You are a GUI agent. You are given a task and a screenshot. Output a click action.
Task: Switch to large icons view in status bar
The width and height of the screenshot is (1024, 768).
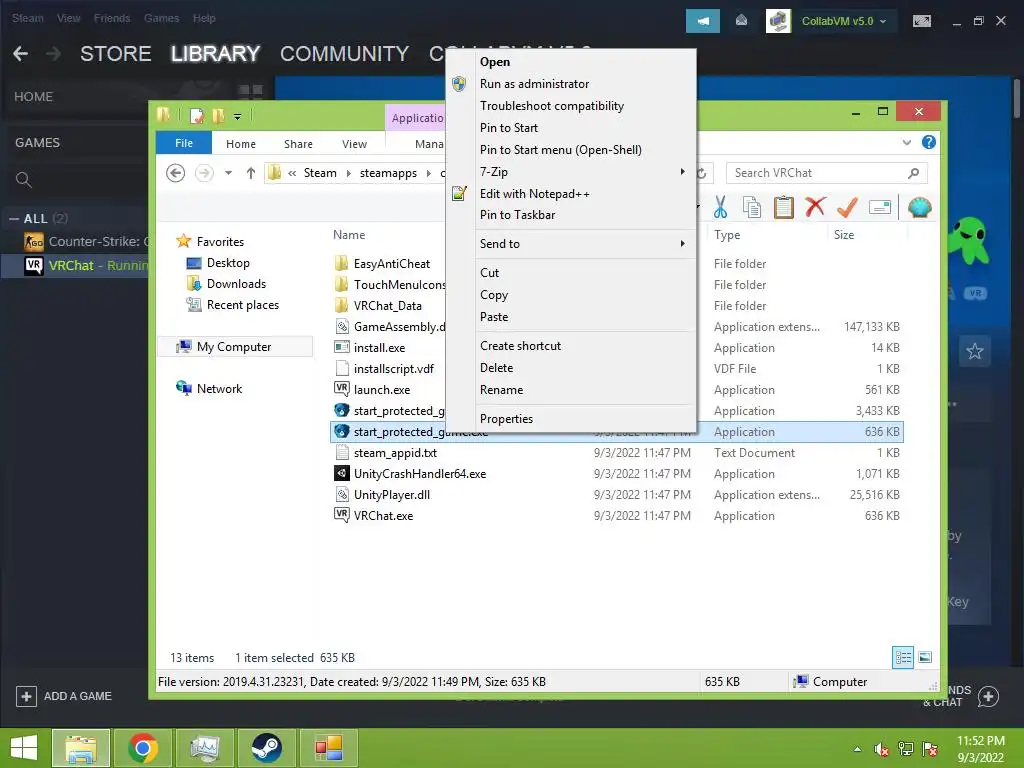(x=925, y=657)
